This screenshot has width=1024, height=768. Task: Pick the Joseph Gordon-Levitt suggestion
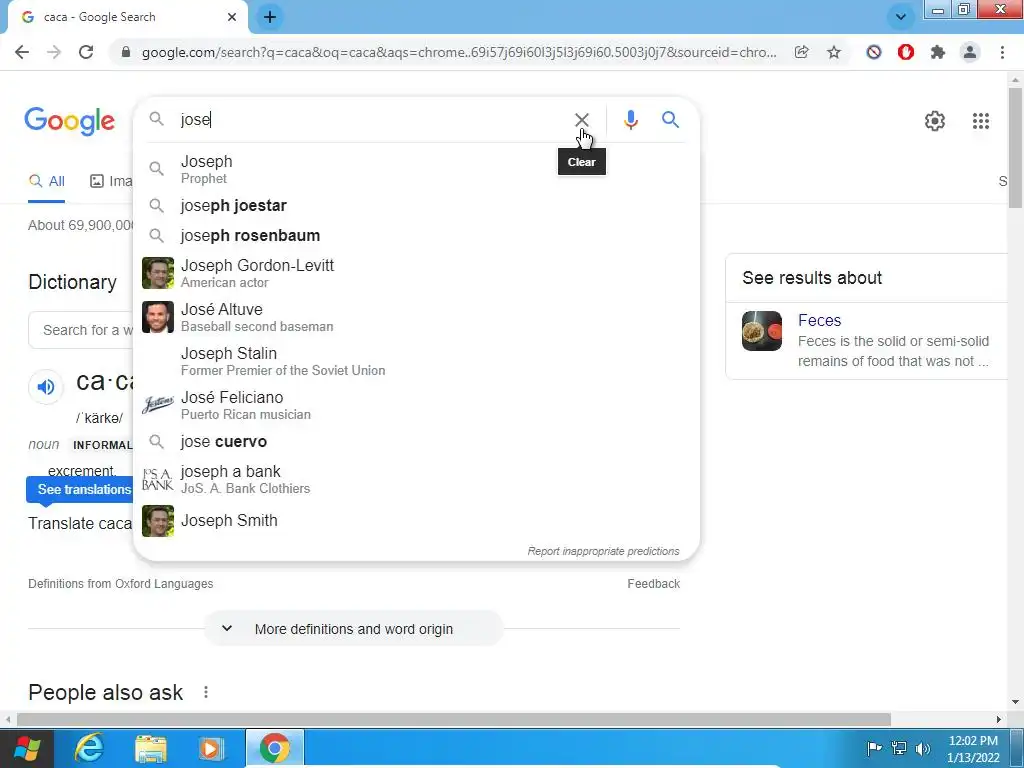(416, 273)
